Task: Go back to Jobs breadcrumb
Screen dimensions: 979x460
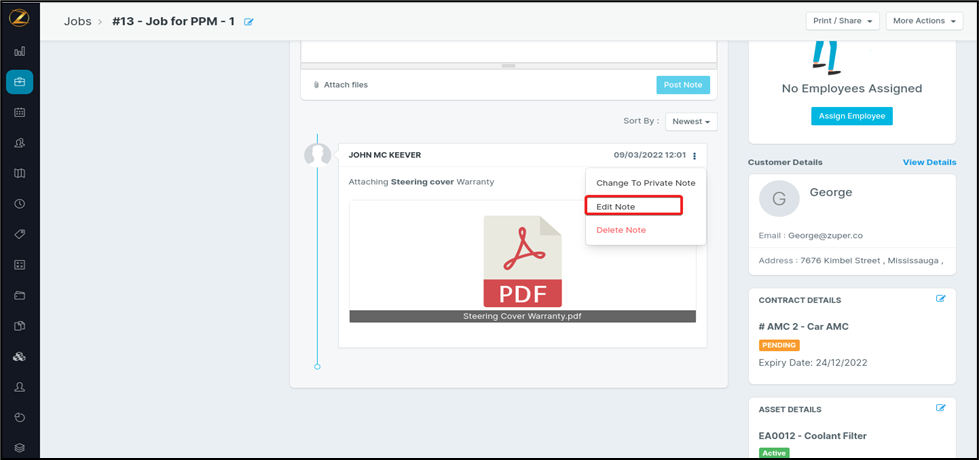Action: [x=77, y=22]
